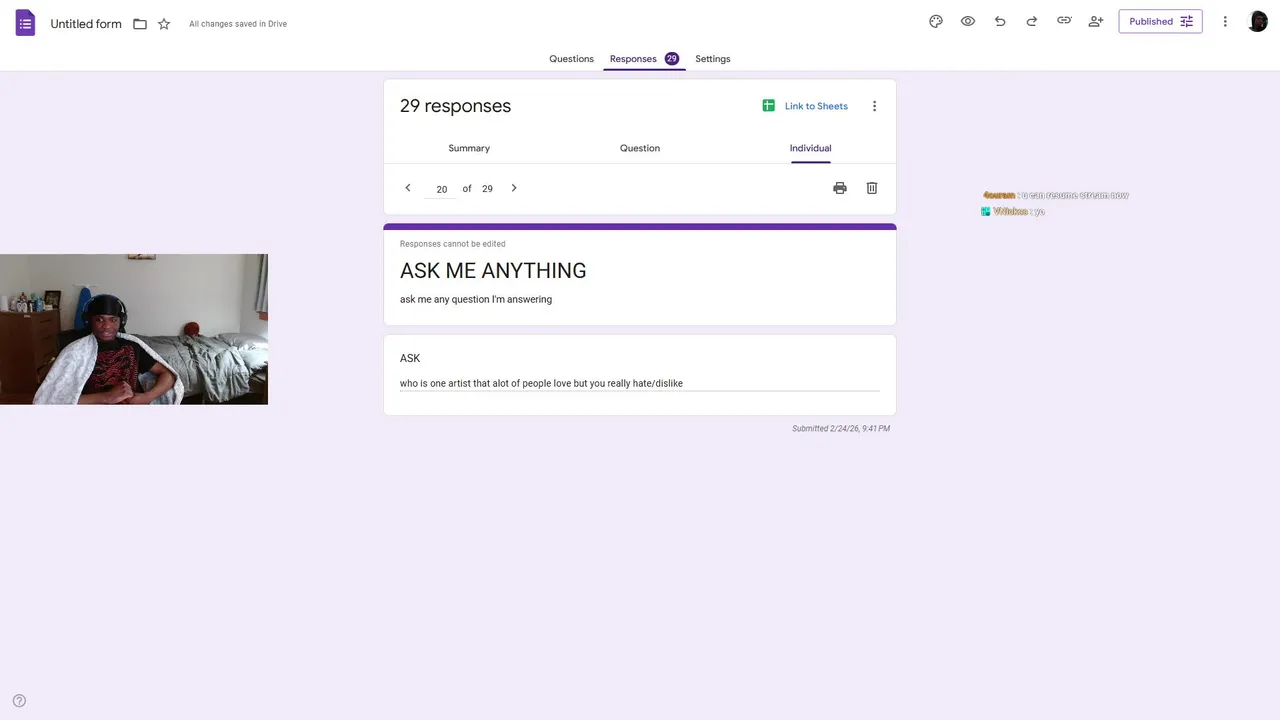This screenshot has height=720, width=1280.
Task: Click 'ask me any question I'm answering' description
Action: (476, 299)
